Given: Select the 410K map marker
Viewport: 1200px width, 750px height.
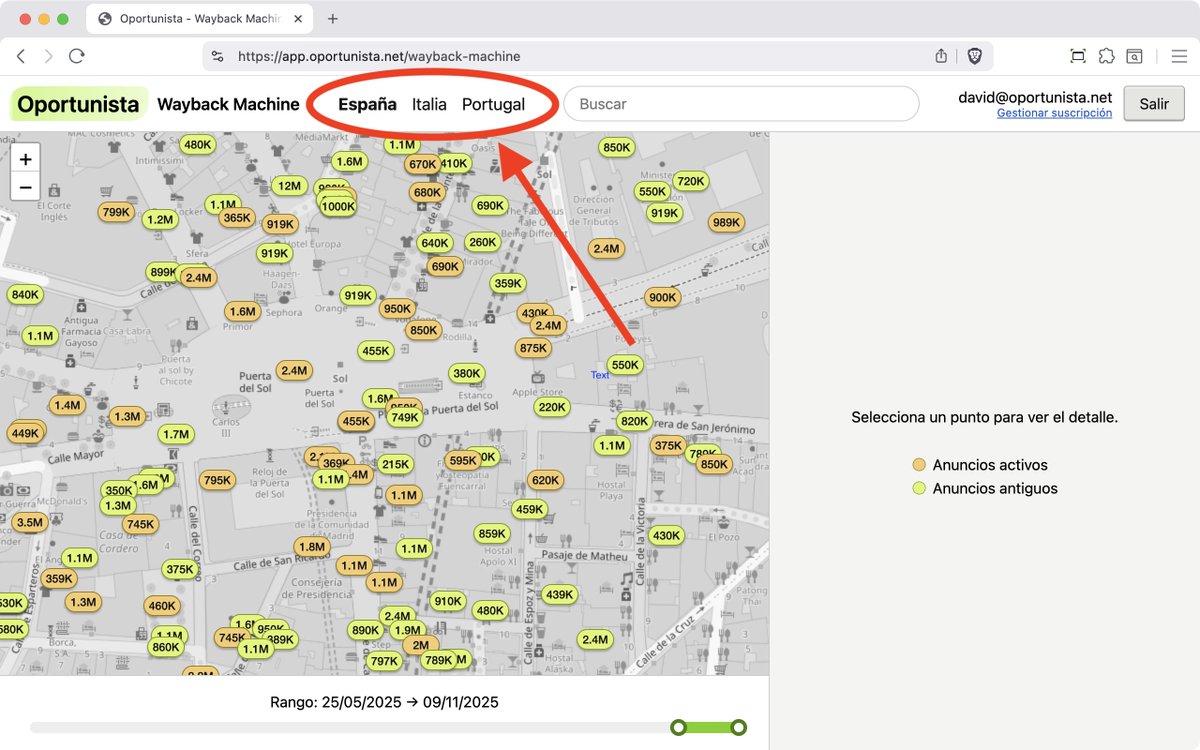Looking at the screenshot, I should point(454,163).
